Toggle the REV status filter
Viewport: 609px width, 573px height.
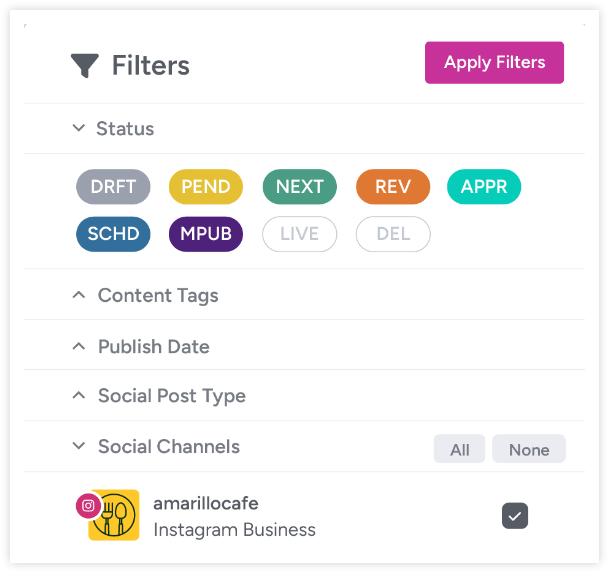coord(393,187)
